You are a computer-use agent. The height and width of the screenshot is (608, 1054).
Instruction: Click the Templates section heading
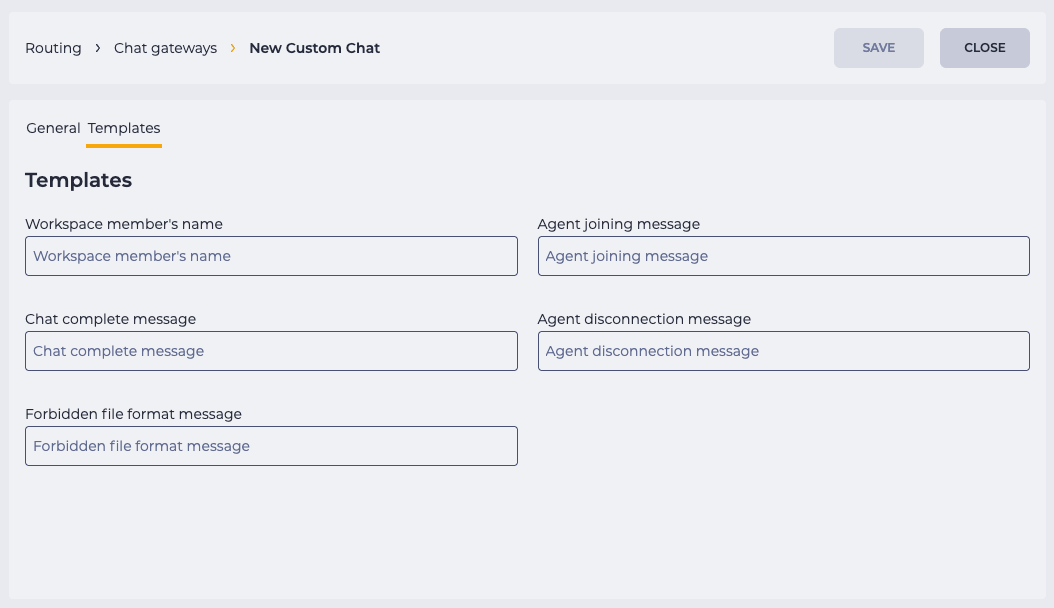point(79,180)
